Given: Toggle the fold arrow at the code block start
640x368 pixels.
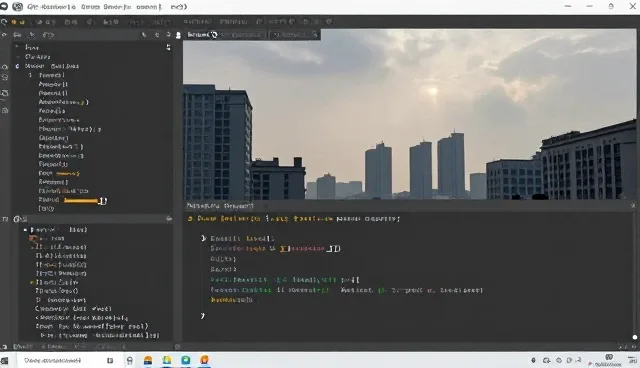Looking at the screenshot, I should coord(204,238).
